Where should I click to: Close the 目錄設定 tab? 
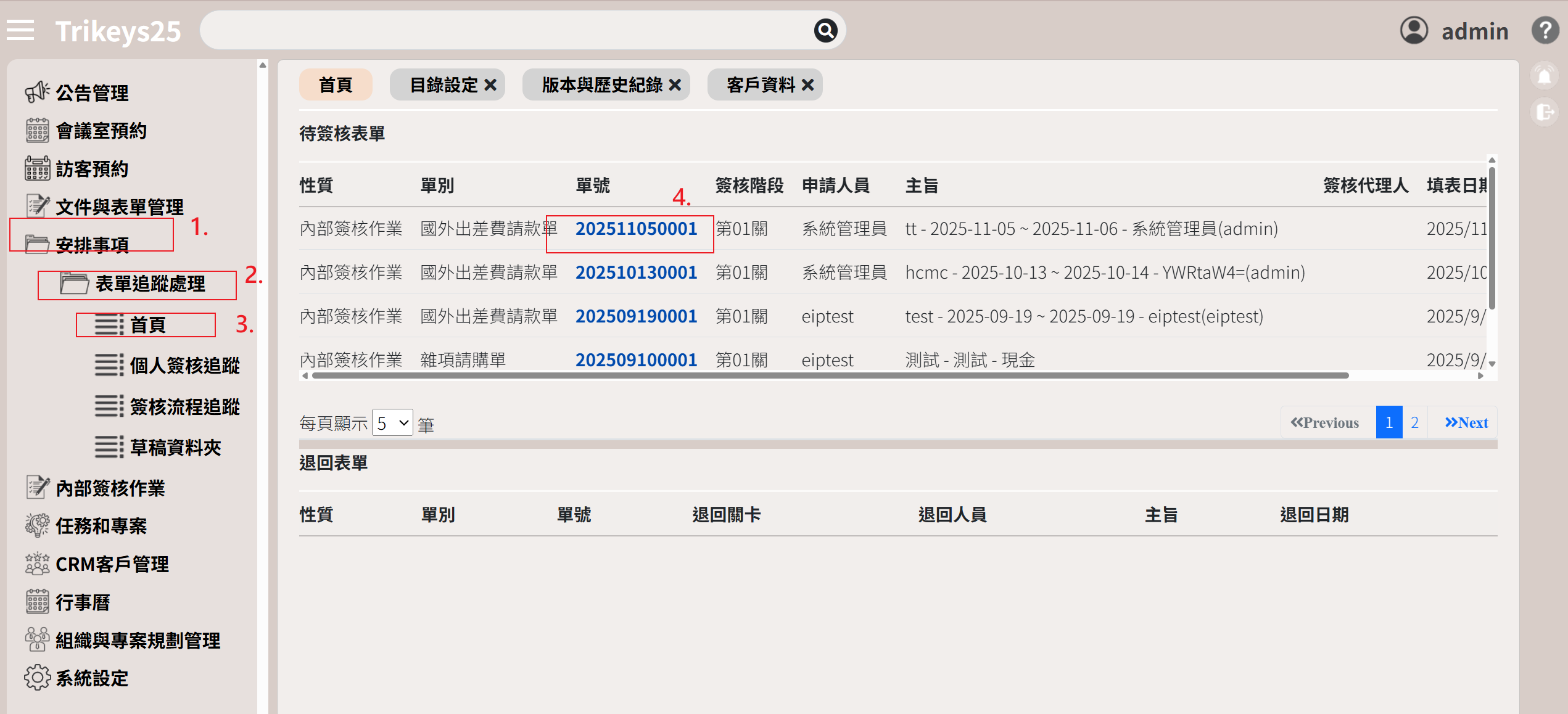pos(491,85)
